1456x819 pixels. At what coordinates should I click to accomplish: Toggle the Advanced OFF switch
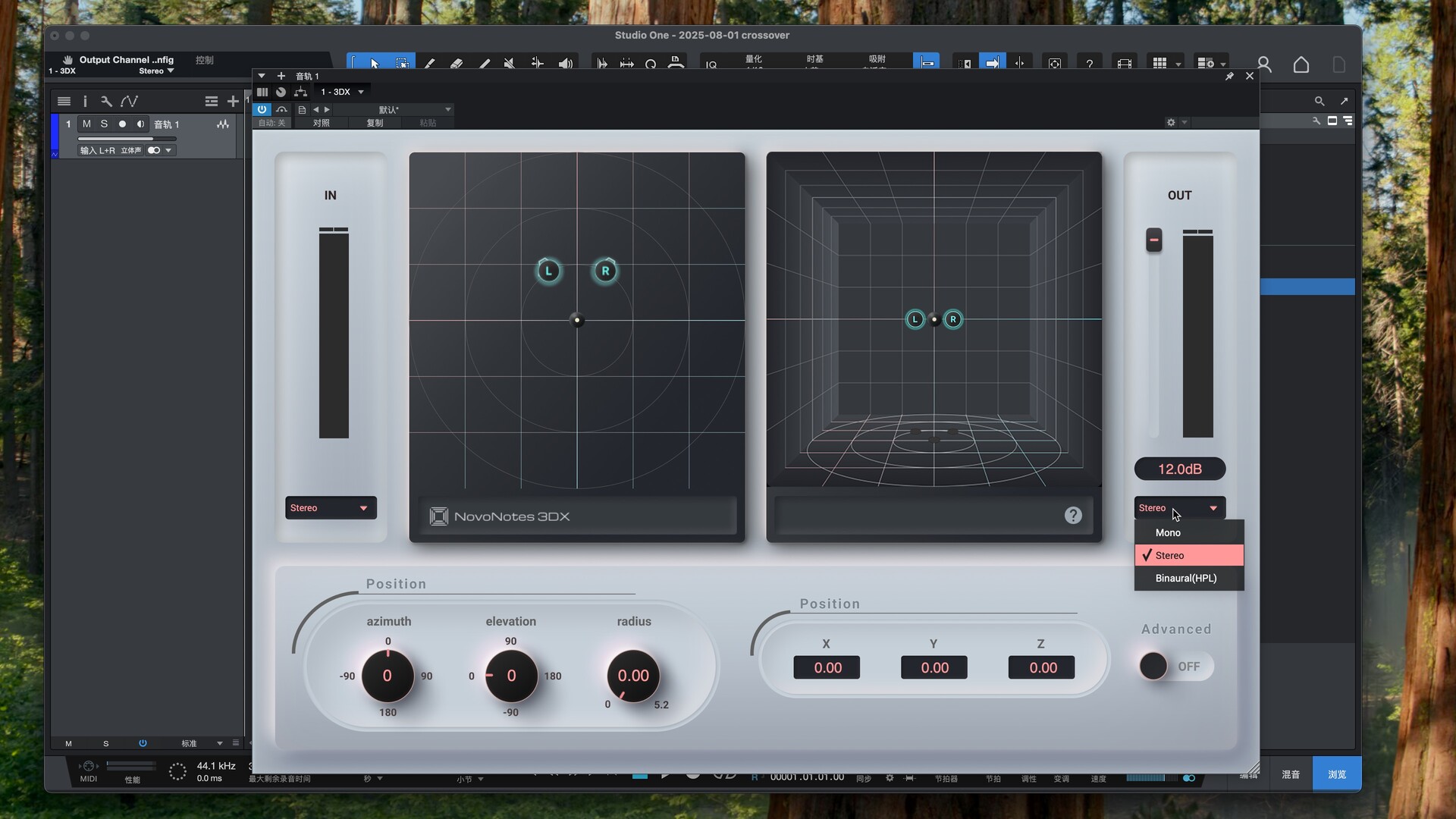click(1175, 667)
